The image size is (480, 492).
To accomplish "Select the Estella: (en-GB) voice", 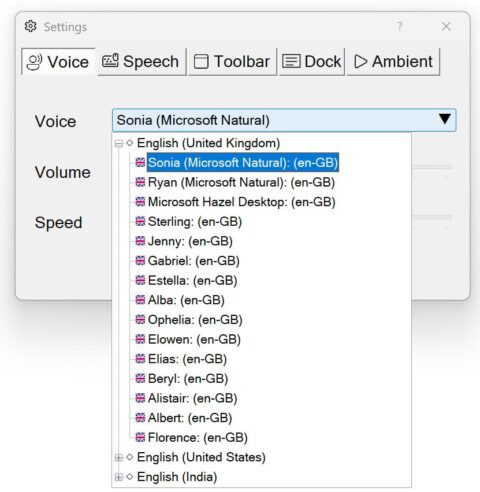I will (192, 281).
